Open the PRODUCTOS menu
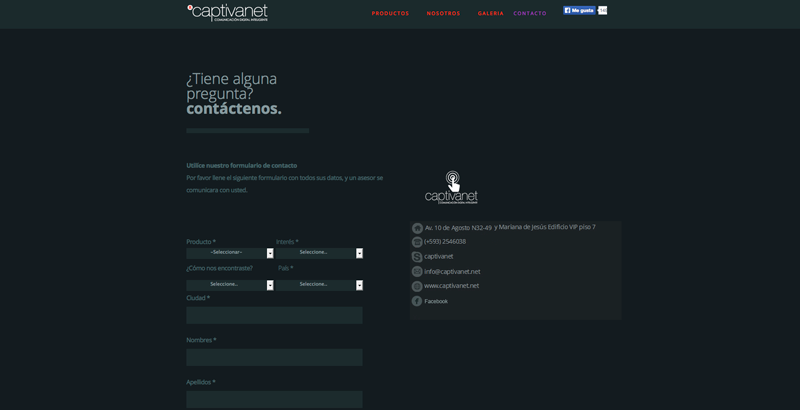 click(390, 14)
